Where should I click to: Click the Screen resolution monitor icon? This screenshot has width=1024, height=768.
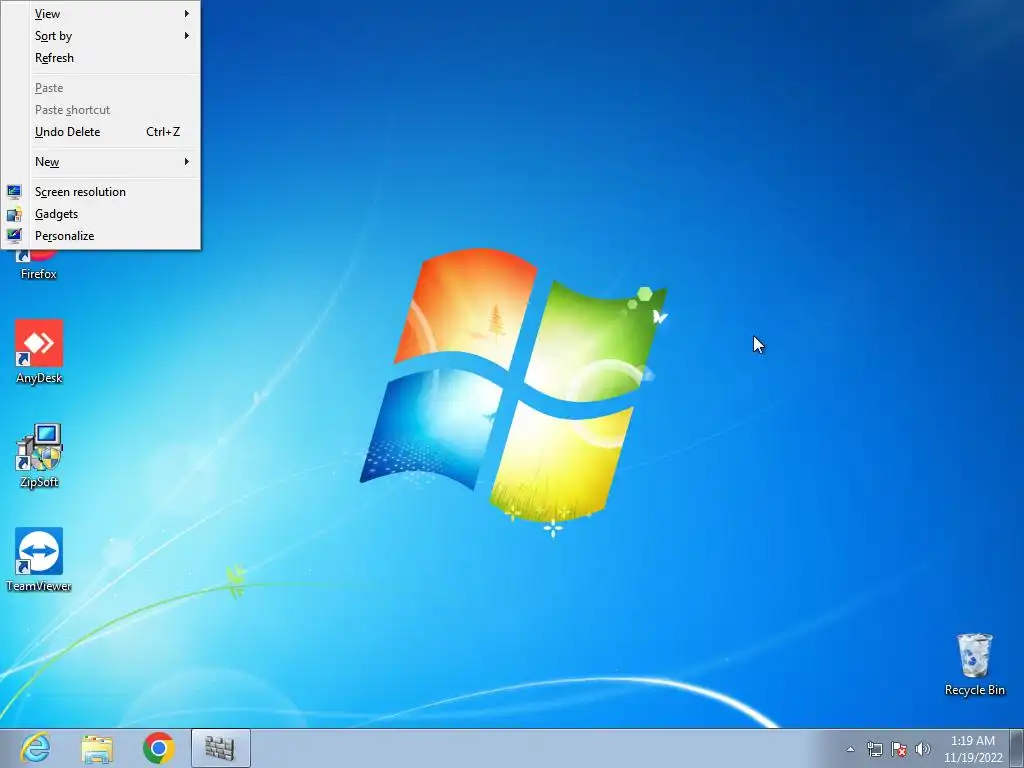[x=14, y=192]
